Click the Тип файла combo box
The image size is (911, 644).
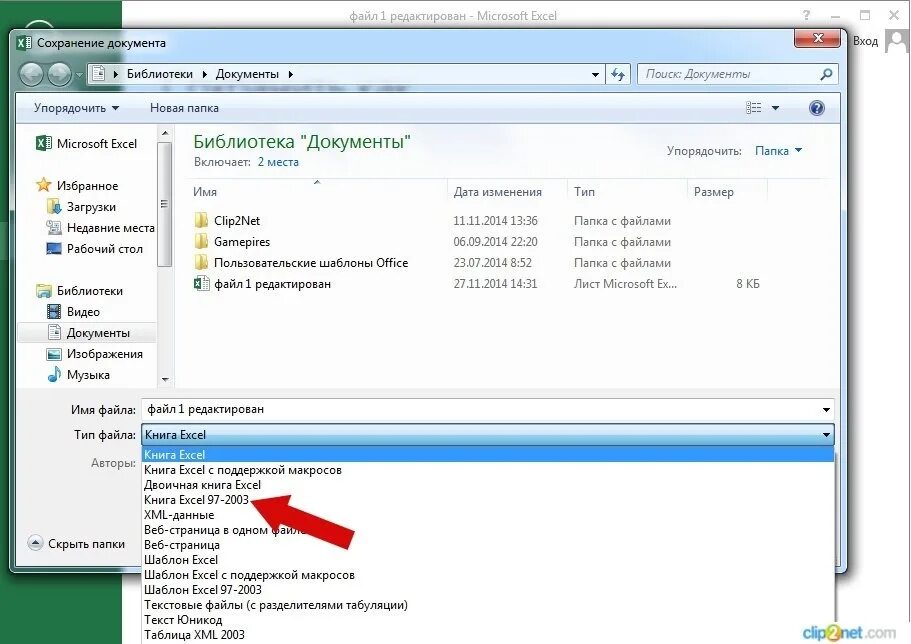click(487, 434)
